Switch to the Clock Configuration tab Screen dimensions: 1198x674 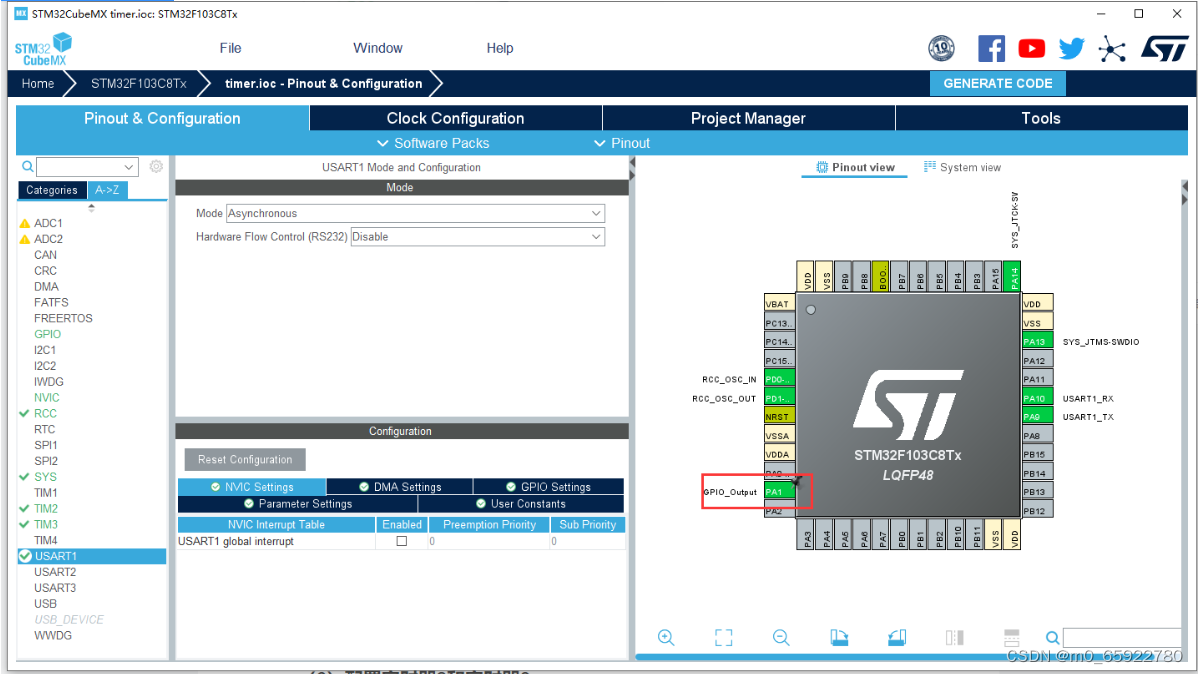455,118
